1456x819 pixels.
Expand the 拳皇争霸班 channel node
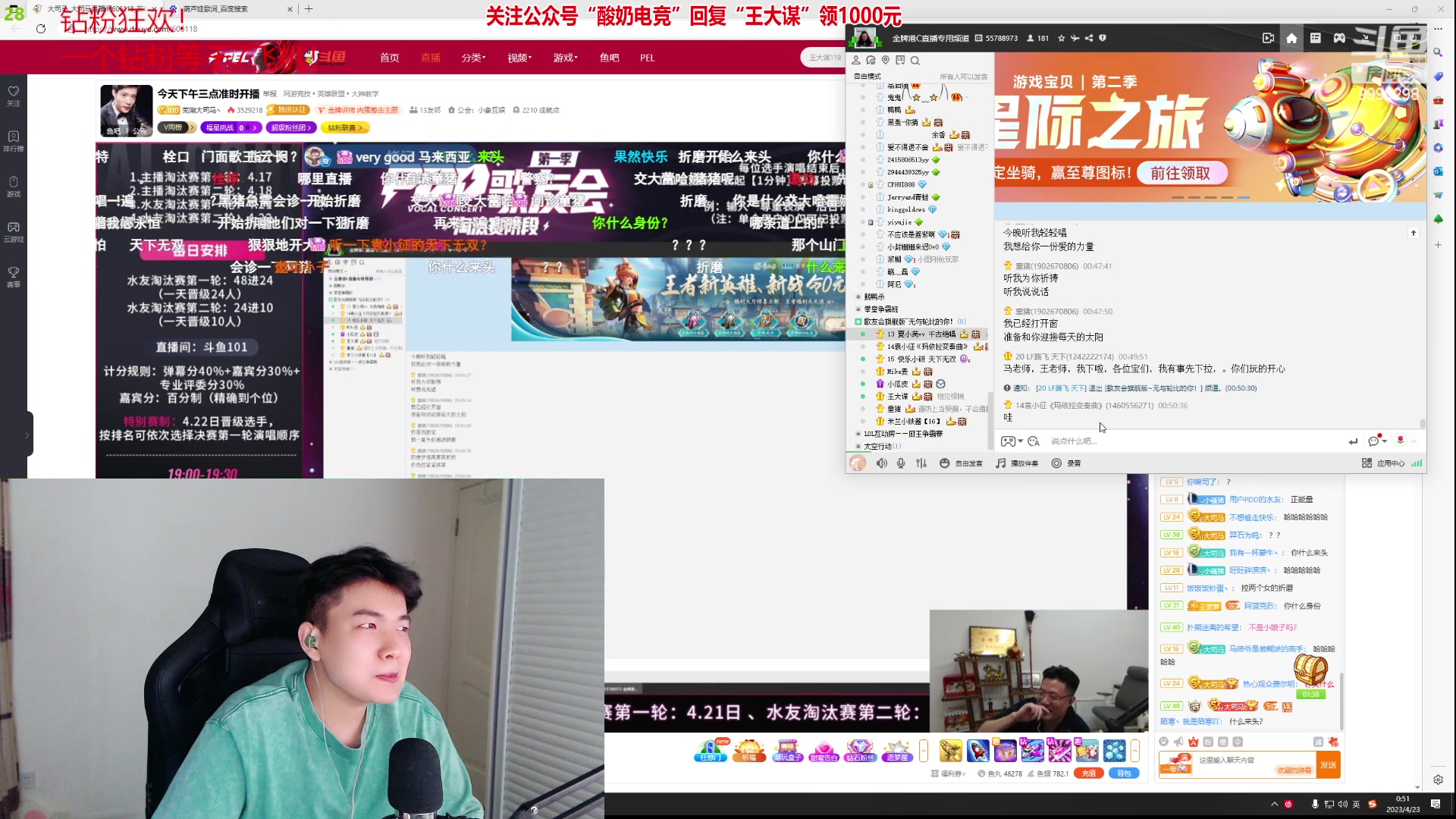pyautogui.click(x=858, y=309)
